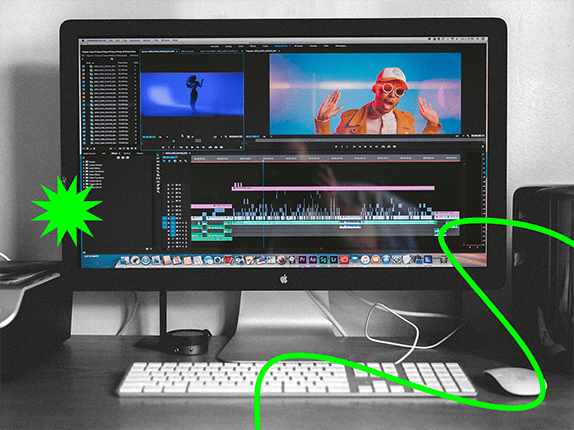The height and width of the screenshot is (430, 574).
Task: Toggle the V1 track output eye
Action: (x=180, y=218)
